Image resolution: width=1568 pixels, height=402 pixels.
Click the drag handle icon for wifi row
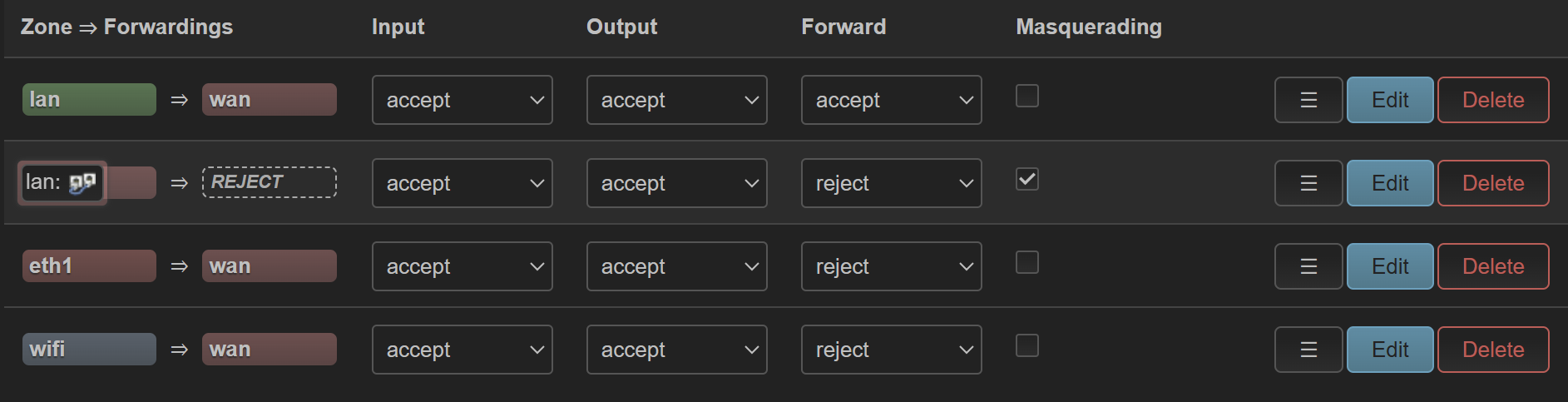(1308, 350)
